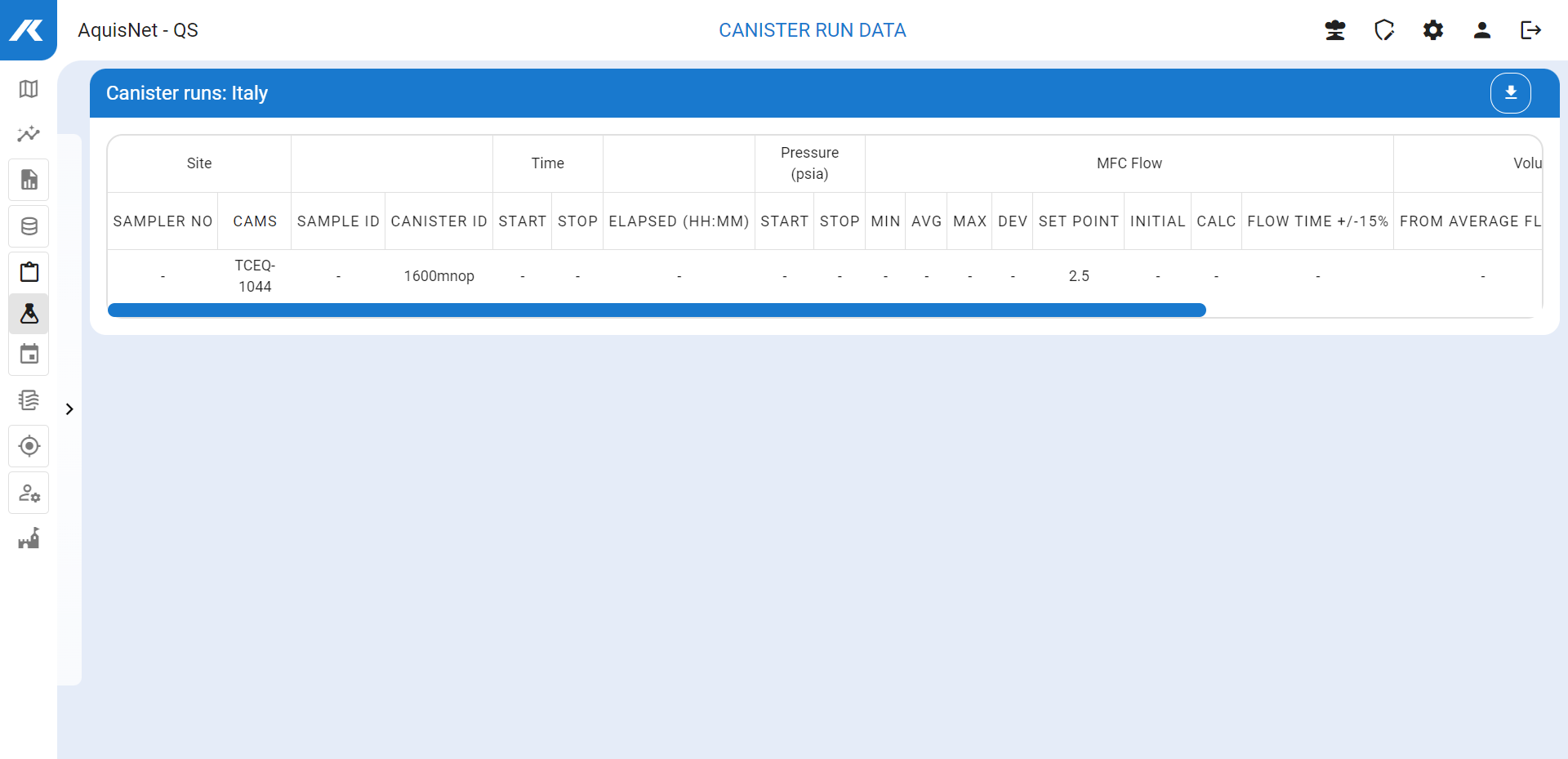Log out using the exit icon
Screen dimensions: 1568x759
coord(1530,30)
